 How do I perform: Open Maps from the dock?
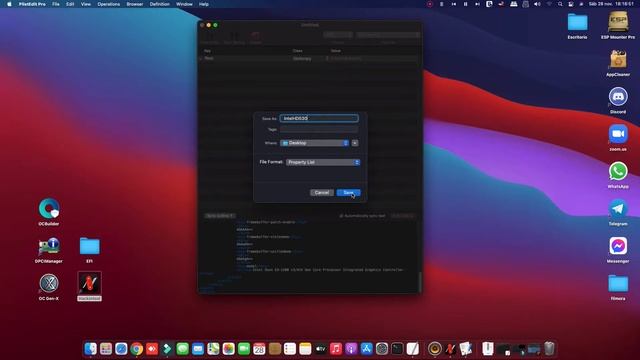[x=213, y=349]
